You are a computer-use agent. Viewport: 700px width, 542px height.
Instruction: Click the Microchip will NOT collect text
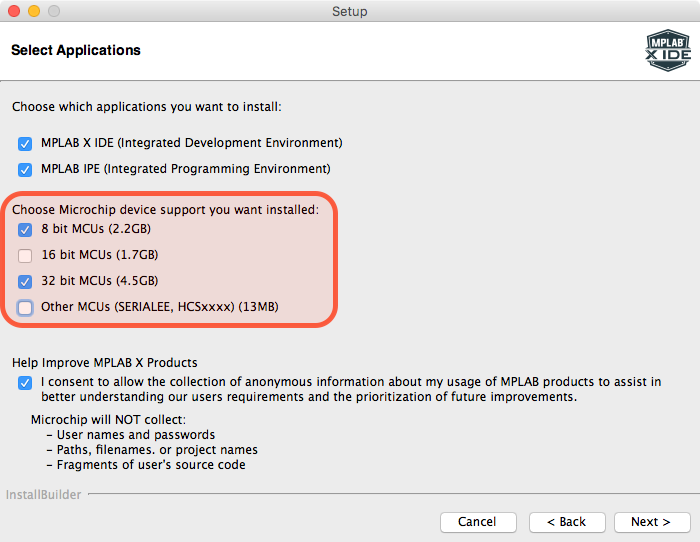coord(109,419)
